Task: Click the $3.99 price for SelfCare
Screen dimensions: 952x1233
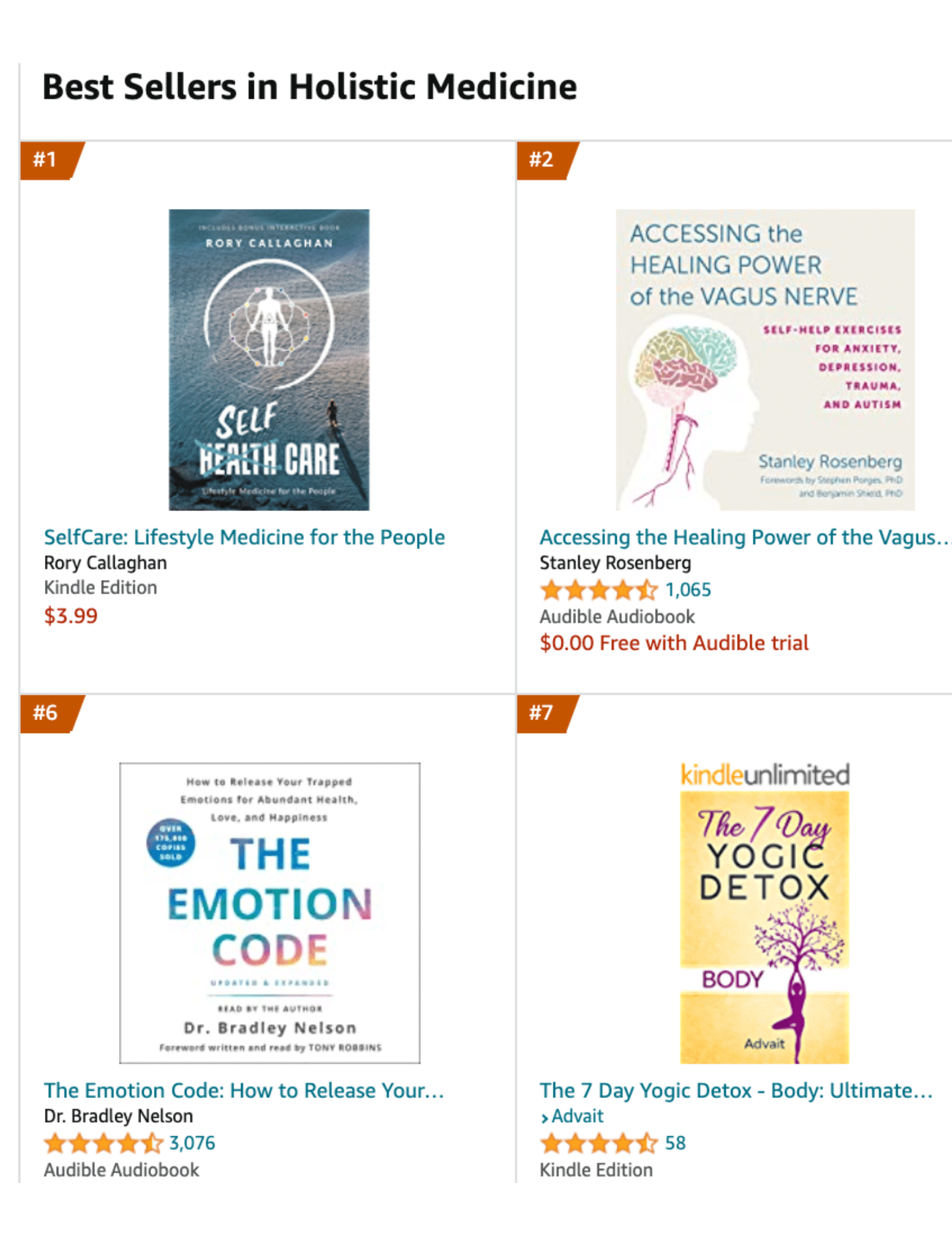Action: pyautogui.click(x=71, y=616)
